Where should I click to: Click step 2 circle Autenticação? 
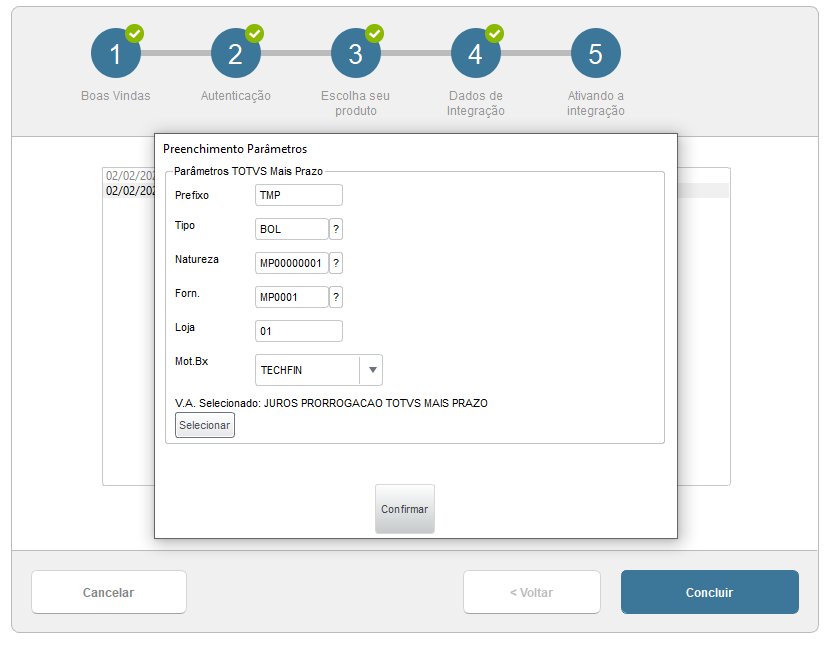(236, 53)
